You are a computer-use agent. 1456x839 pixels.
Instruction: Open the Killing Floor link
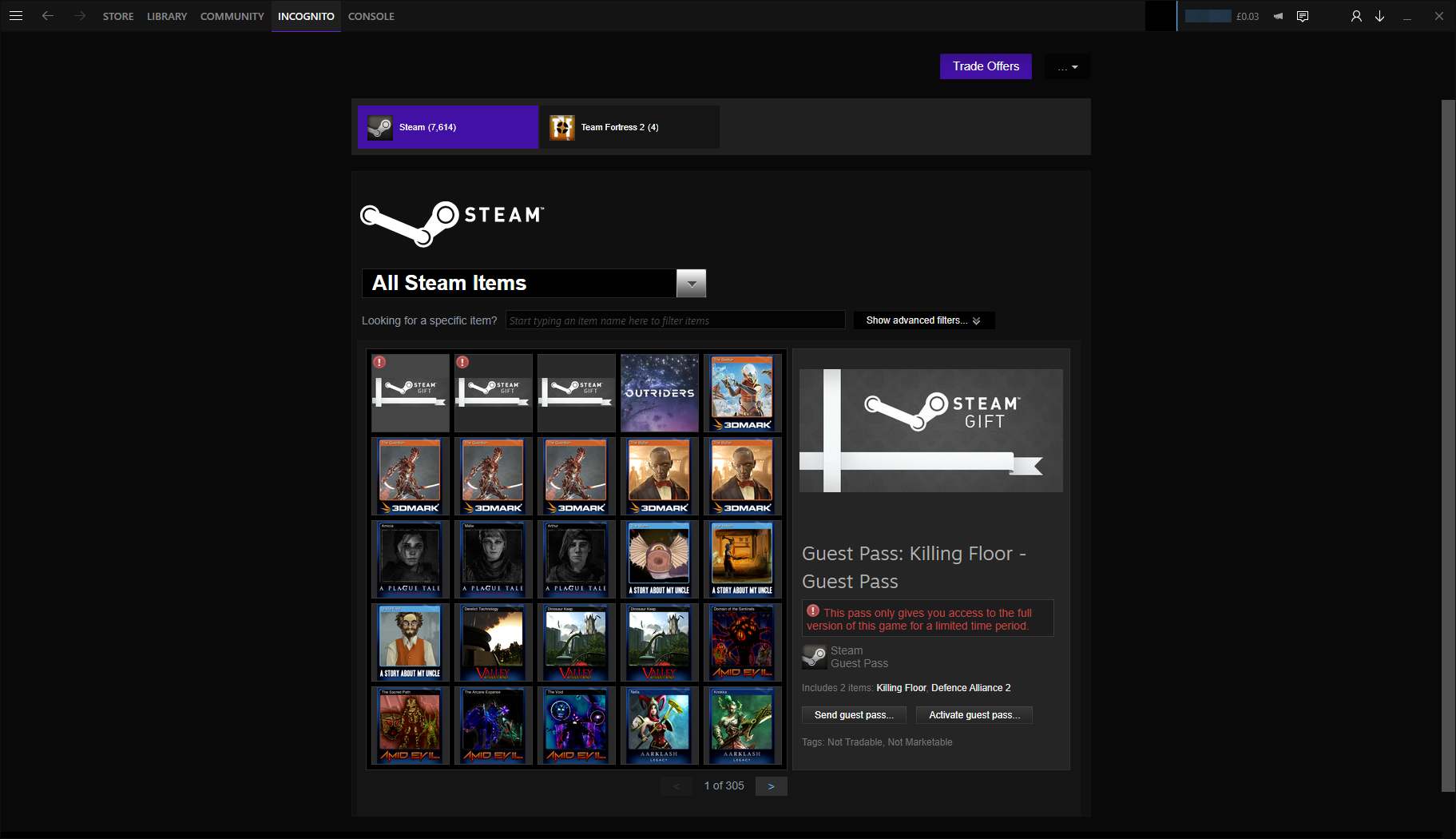tap(901, 687)
